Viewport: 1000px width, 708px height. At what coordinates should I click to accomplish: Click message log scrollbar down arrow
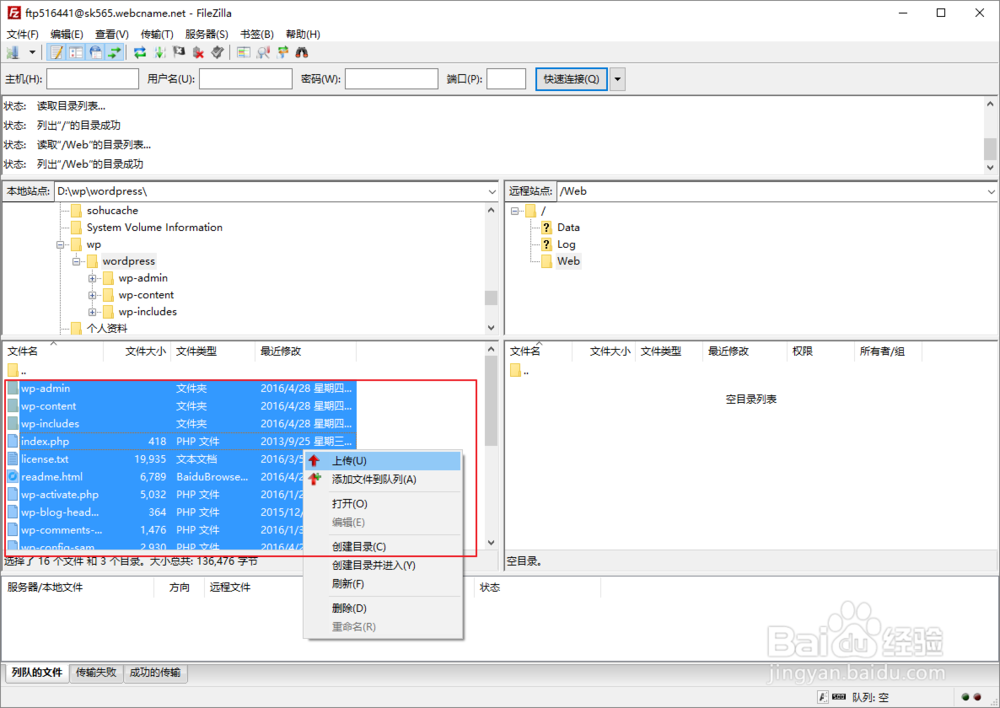pyautogui.click(x=990, y=168)
